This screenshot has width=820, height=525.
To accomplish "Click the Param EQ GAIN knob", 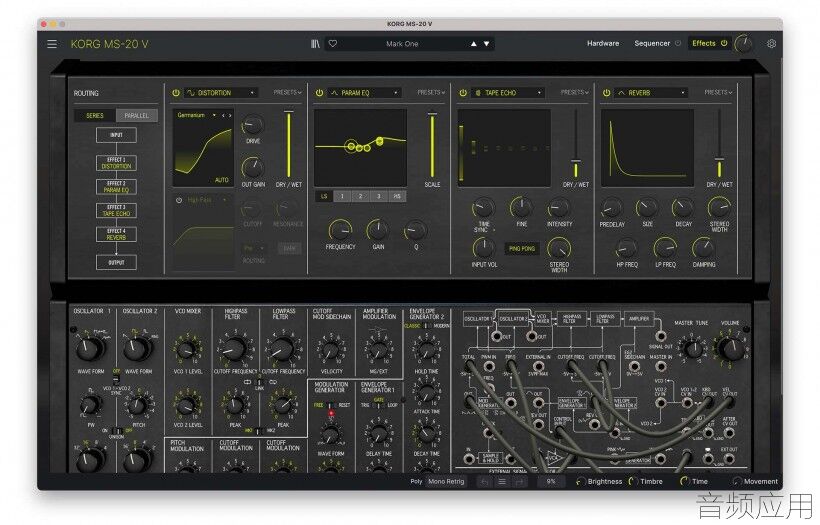I will pyautogui.click(x=378, y=230).
